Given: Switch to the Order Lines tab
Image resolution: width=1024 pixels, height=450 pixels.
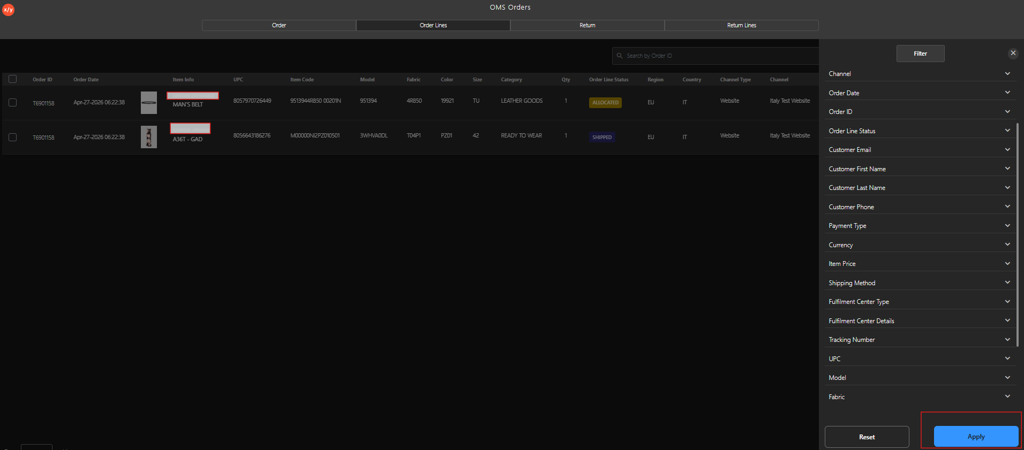Looking at the screenshot, I should [433, 25].
